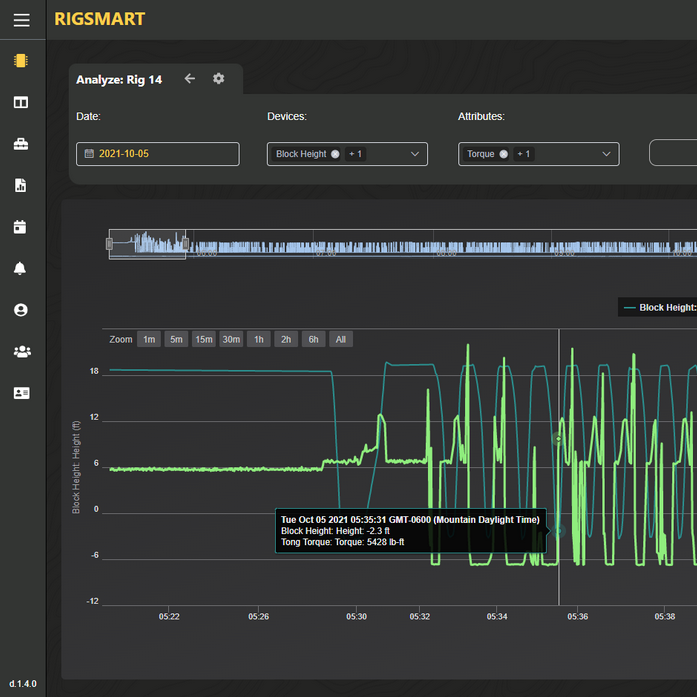697x697 pixels.
Task: Click the +1 chip in Attributes
Action: pyautogui.click(x=524, y=154)
